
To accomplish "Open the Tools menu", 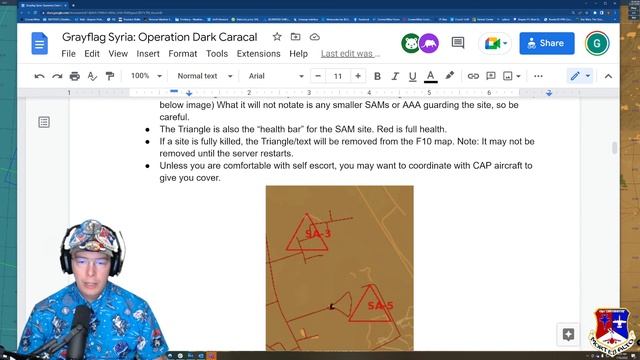I will (x=217, y=54).
